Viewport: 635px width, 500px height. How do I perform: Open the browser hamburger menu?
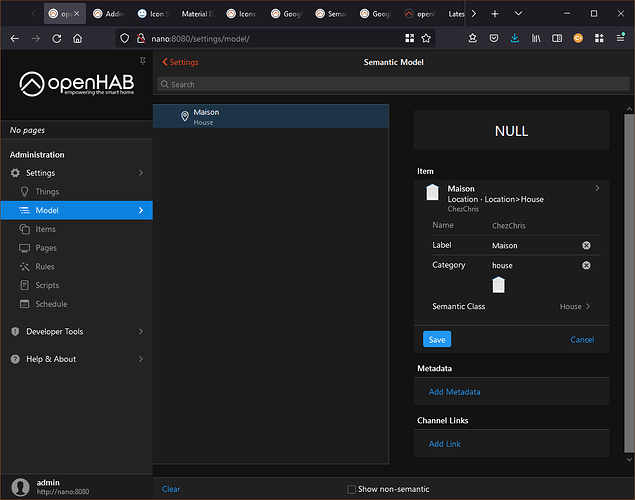(x=620, y=38)
